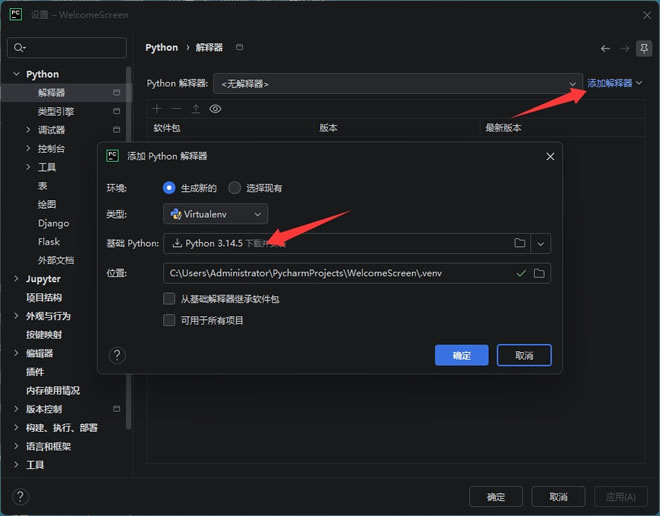Select Flask in the settings tree
This screenshot has width=660, height=516.
pos(49,242)
